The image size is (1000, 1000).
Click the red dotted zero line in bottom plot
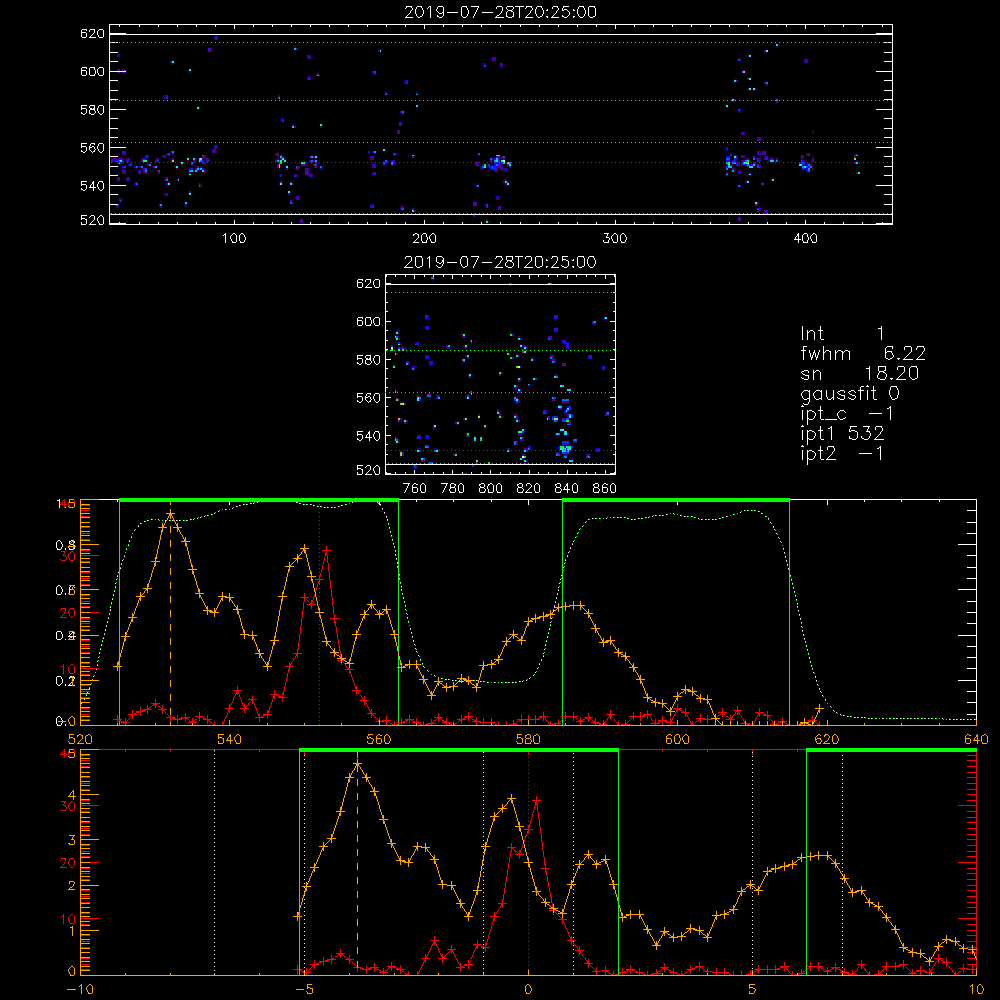pos(528,862)
